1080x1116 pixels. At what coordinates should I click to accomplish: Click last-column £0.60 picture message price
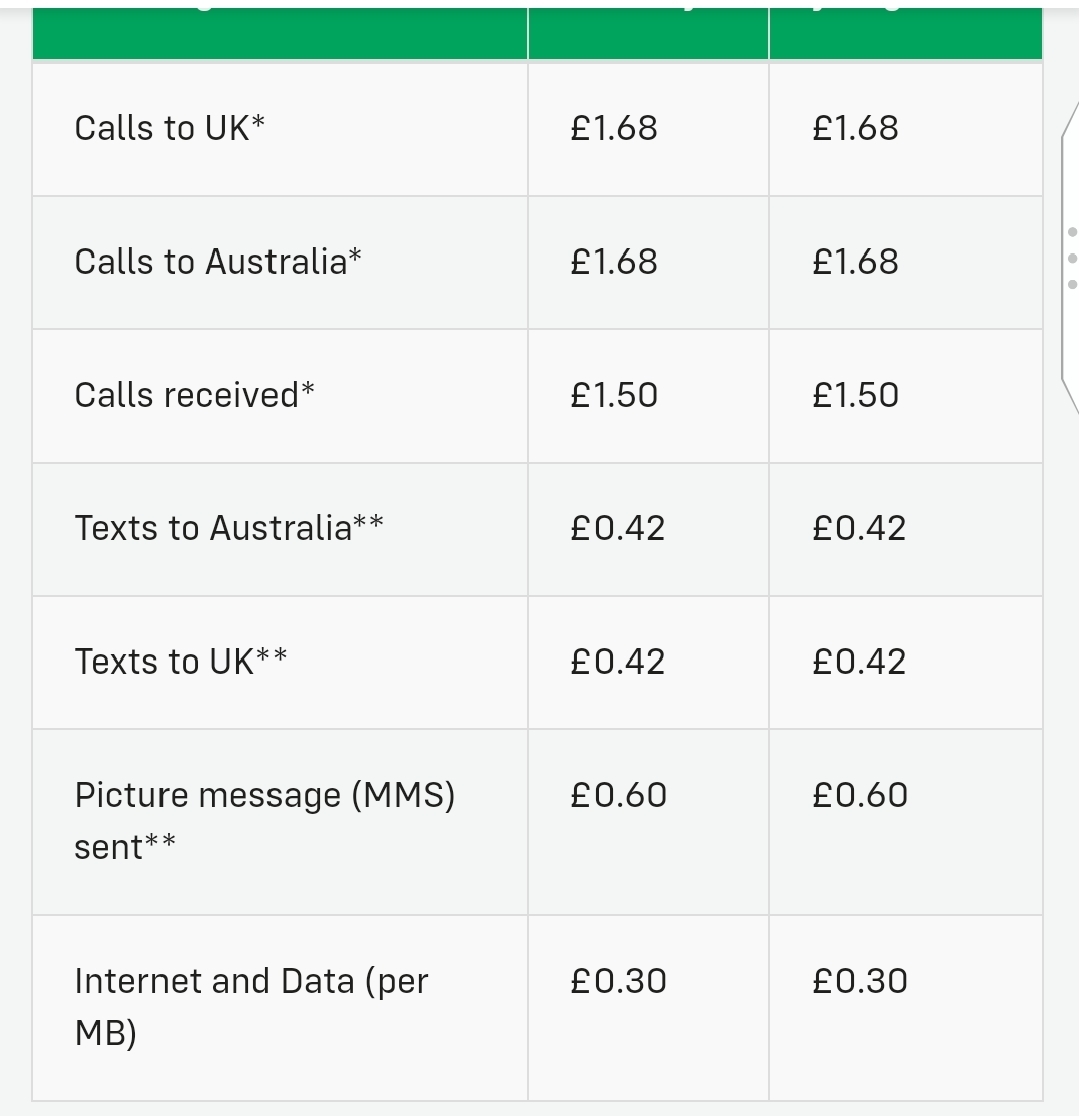[x=859, y=795]
